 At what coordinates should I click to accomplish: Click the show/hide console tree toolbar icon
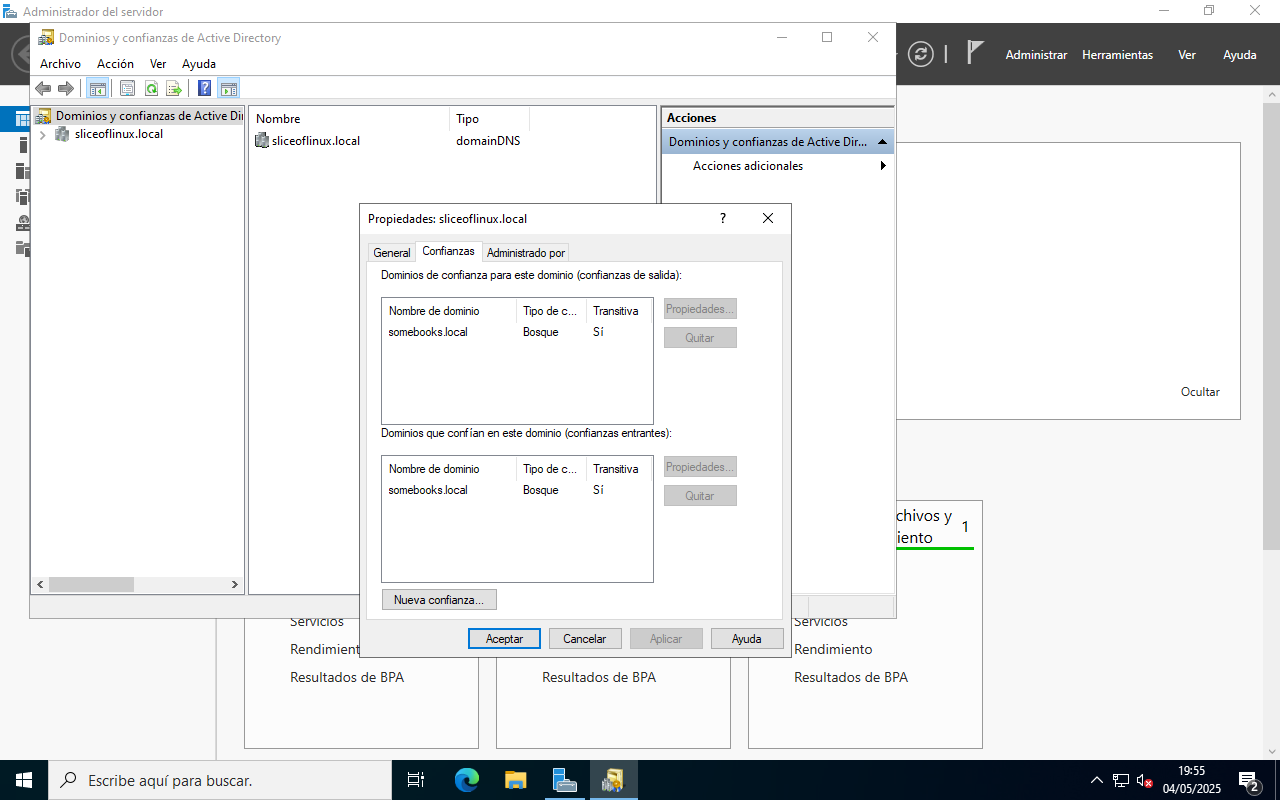[x=98, y=88]
